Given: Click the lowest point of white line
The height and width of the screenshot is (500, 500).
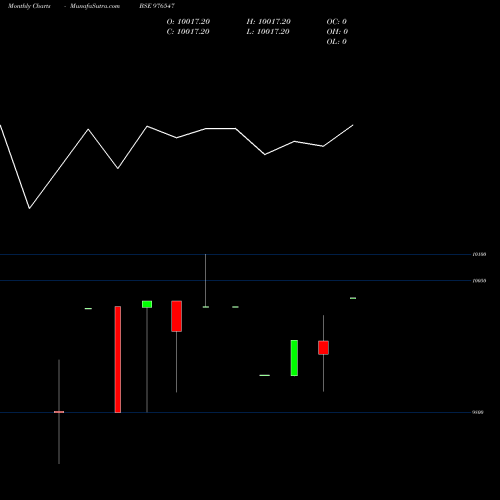Looking at the screenshot, I should [x=29, y=209].
